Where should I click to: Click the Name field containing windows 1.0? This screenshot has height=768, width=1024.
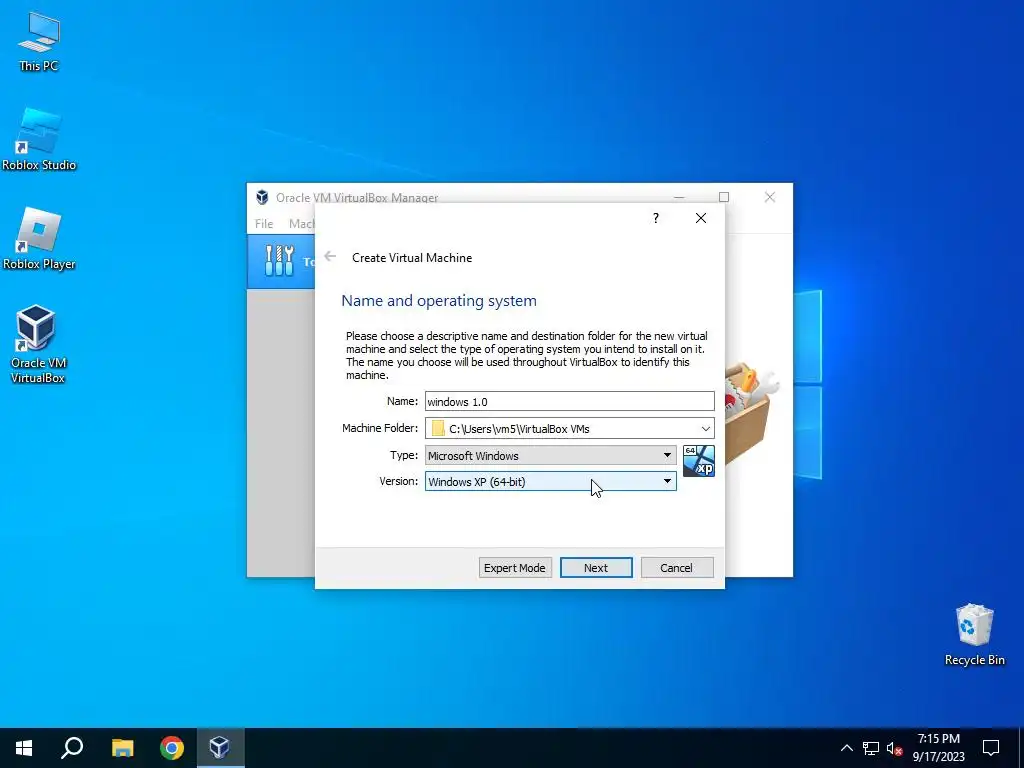click(569, 401)
